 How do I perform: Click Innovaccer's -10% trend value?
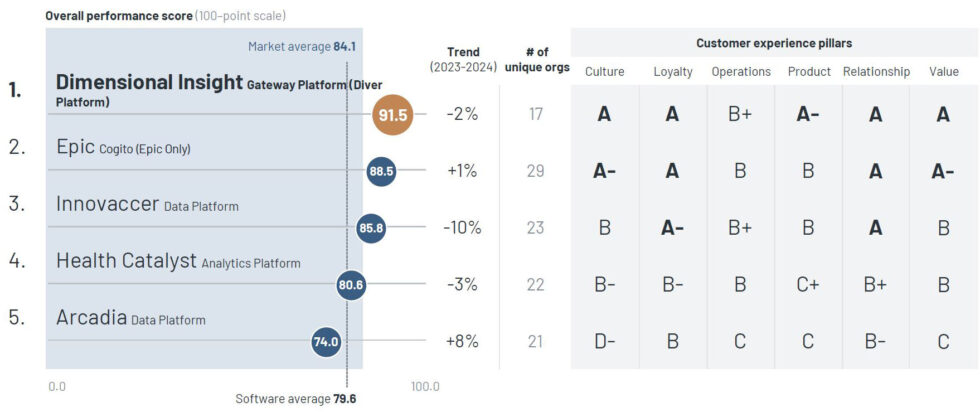pyautogui.click(x=461, y=228)
